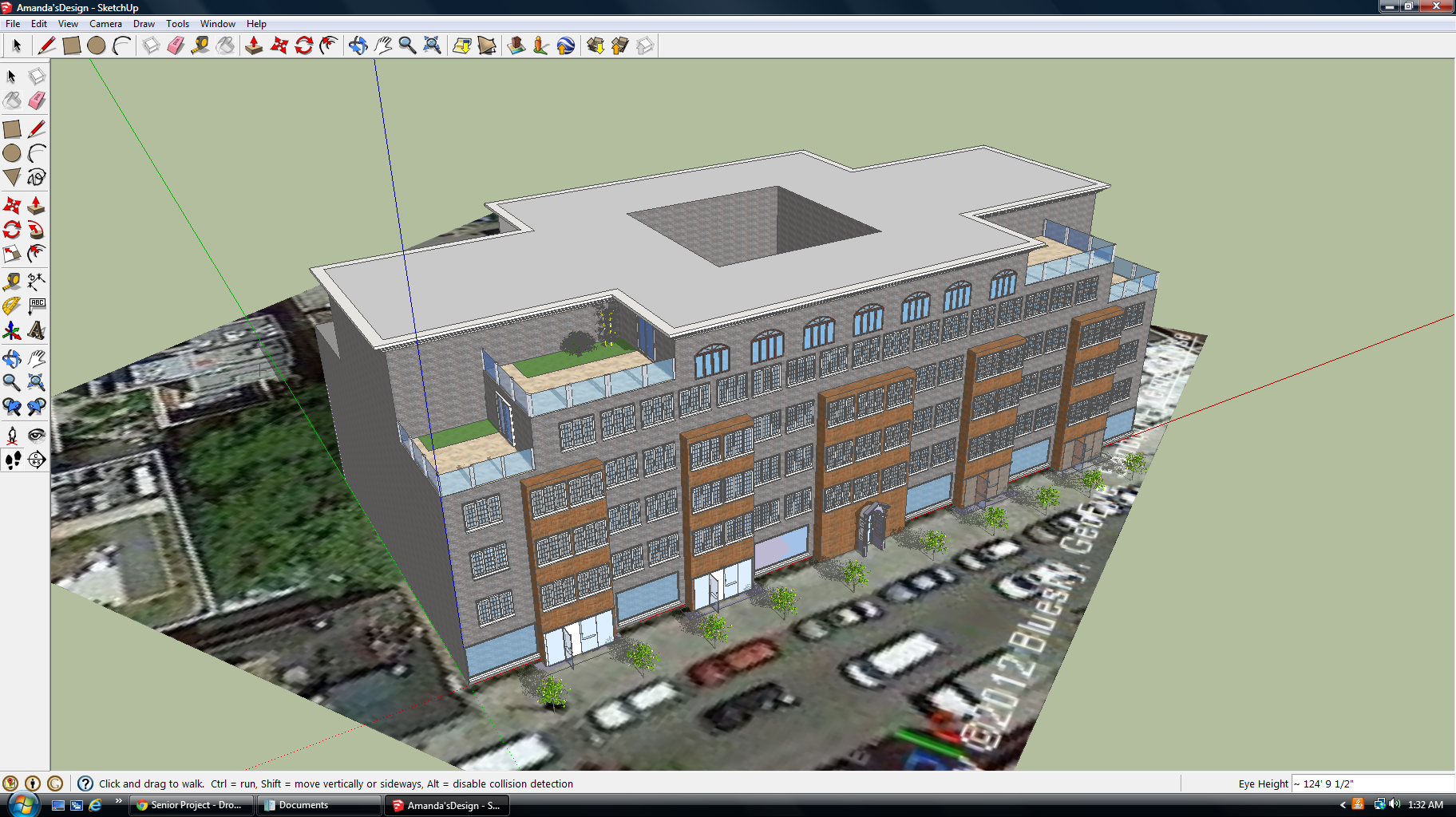Open the status bar help question icon

coord(85,783)
